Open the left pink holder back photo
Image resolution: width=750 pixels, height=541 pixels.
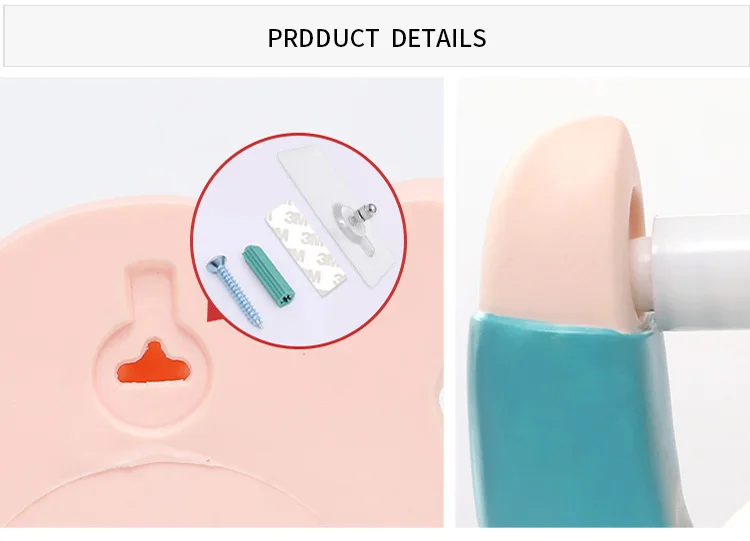click(x=221, y=303)
